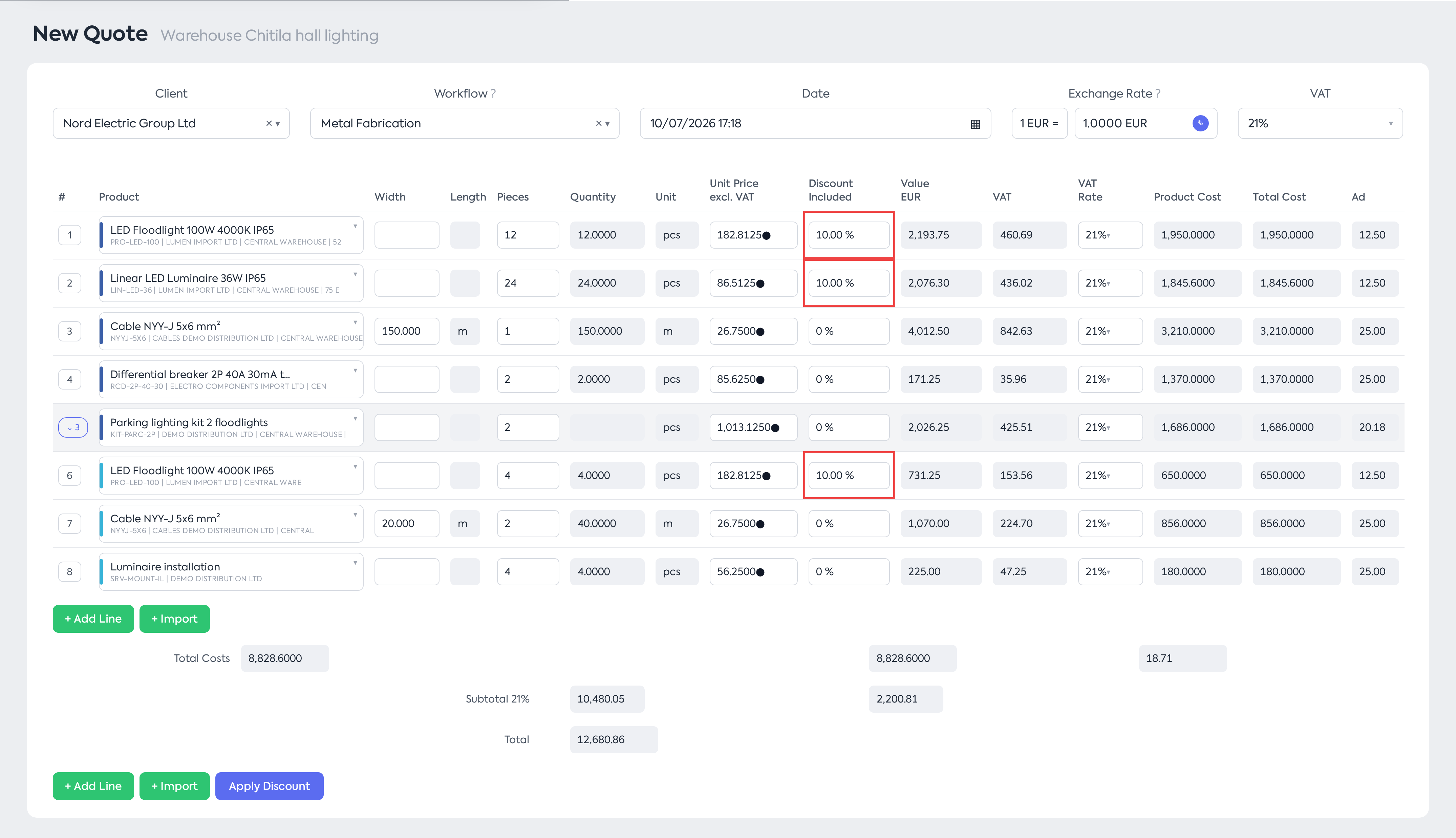This screenshot has height=838, width=1456.
Task: Click discount field for Linear LED Luminaire row
Action: pos(849,283)
